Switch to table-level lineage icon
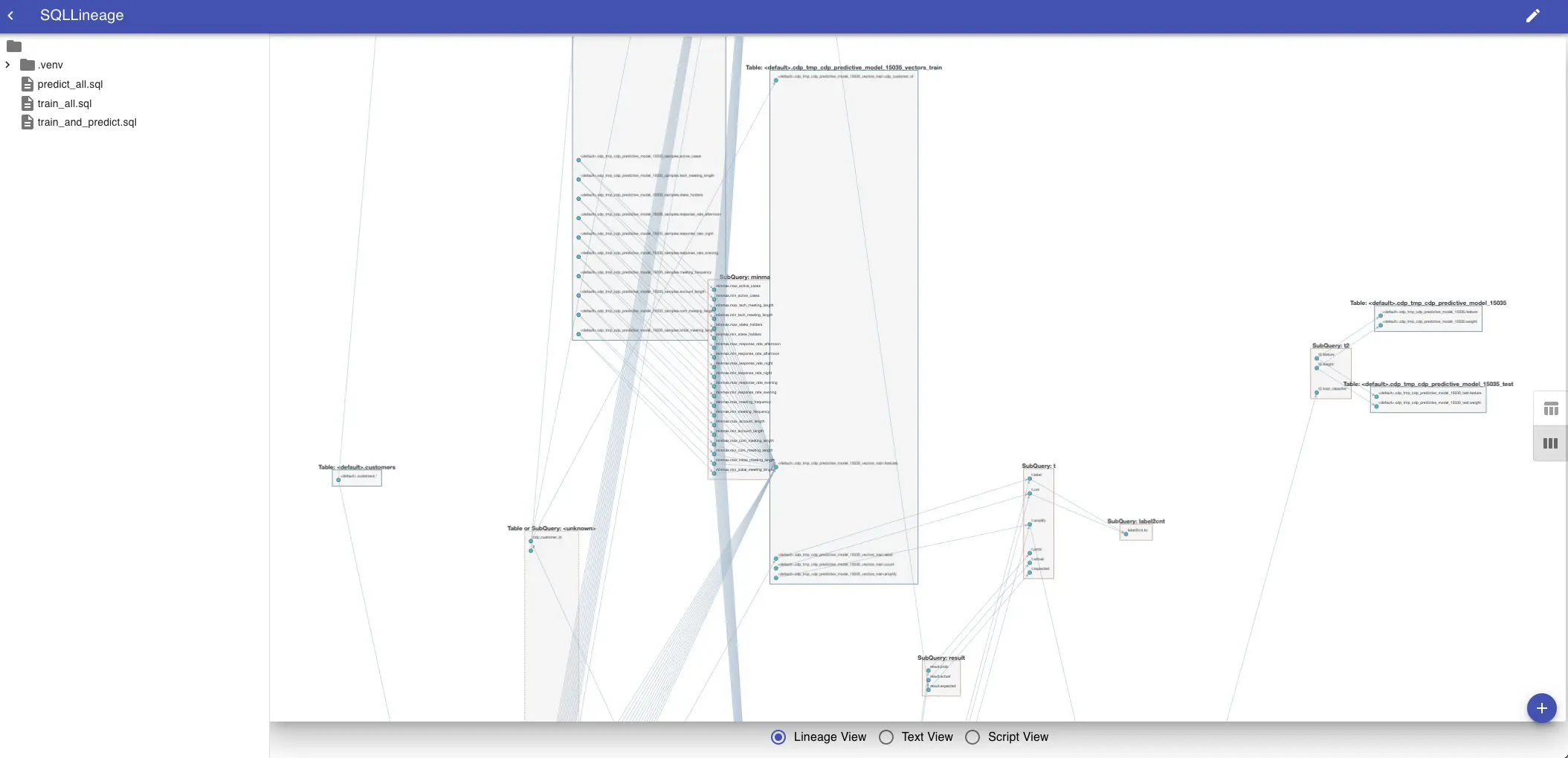The image size is (1568, 758). click(x=1550, y=409)
